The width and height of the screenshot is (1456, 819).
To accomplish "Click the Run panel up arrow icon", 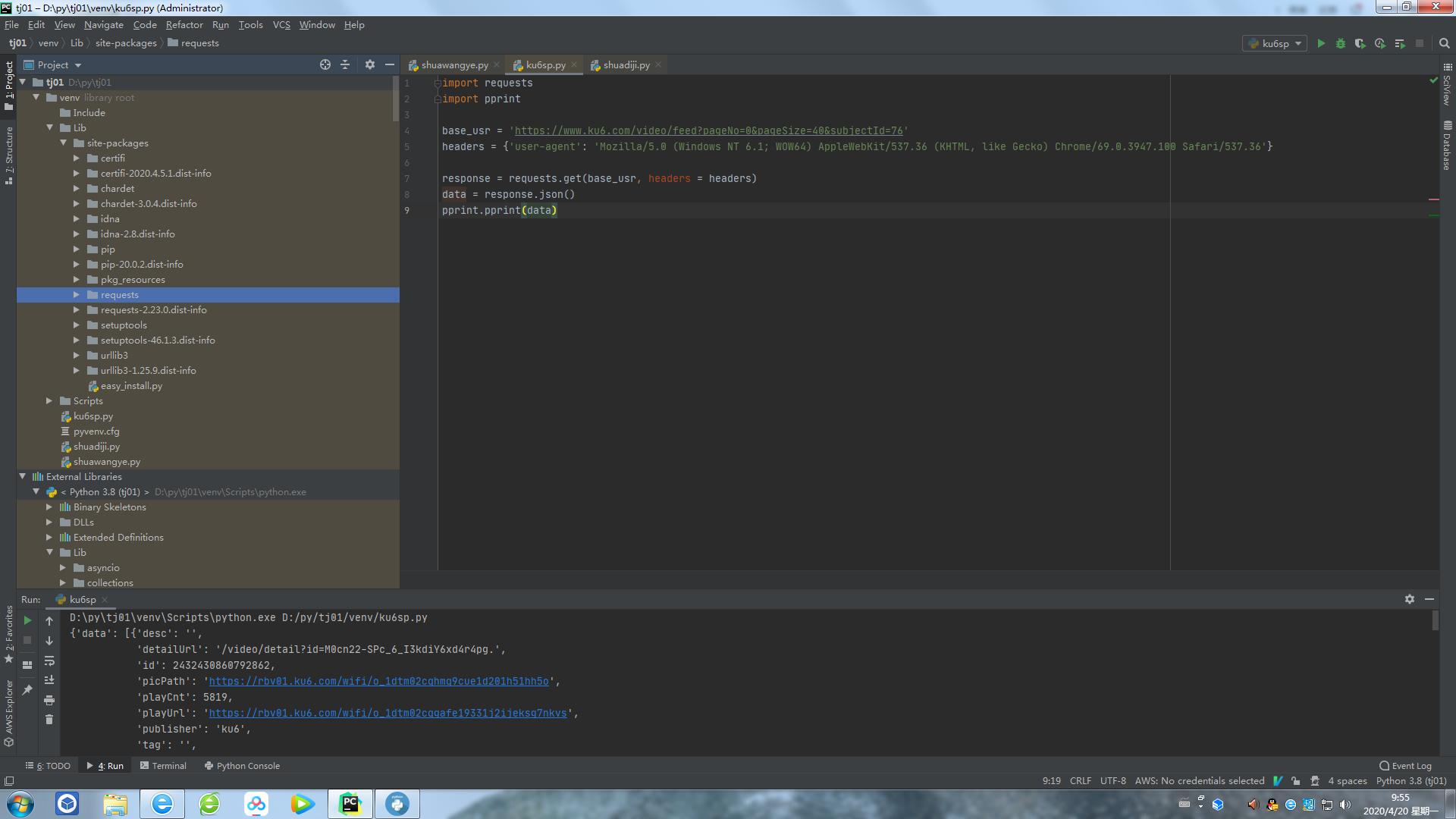I will (49, 621).
